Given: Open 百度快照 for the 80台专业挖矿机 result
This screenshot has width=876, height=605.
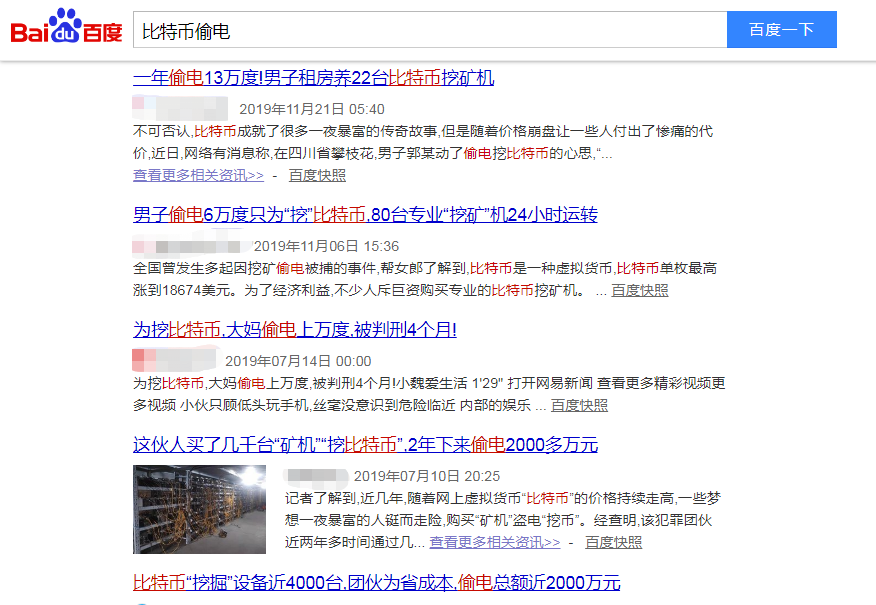Looking at the screenshot, I should (x=640, y=291).
